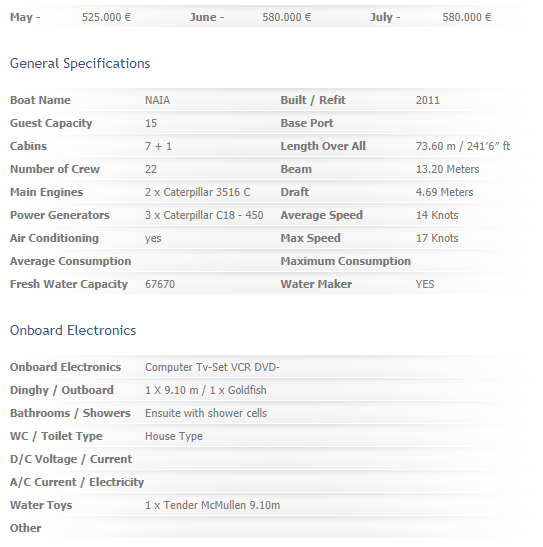
Task: Click the Built / Refit year 2011
Action: [x=428, y=100]
